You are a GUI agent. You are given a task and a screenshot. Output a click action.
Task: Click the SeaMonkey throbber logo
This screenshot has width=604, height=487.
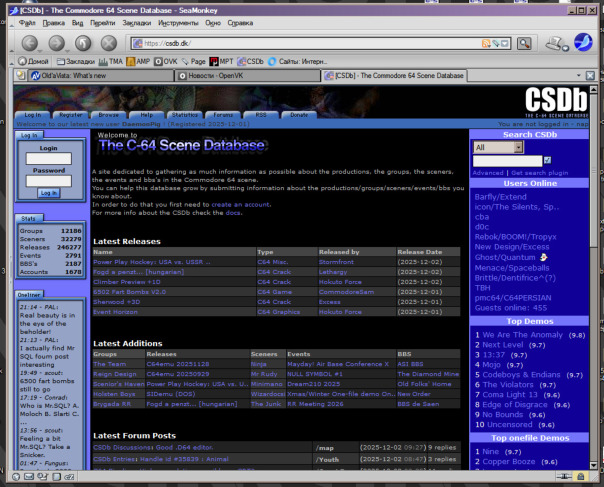583,42
